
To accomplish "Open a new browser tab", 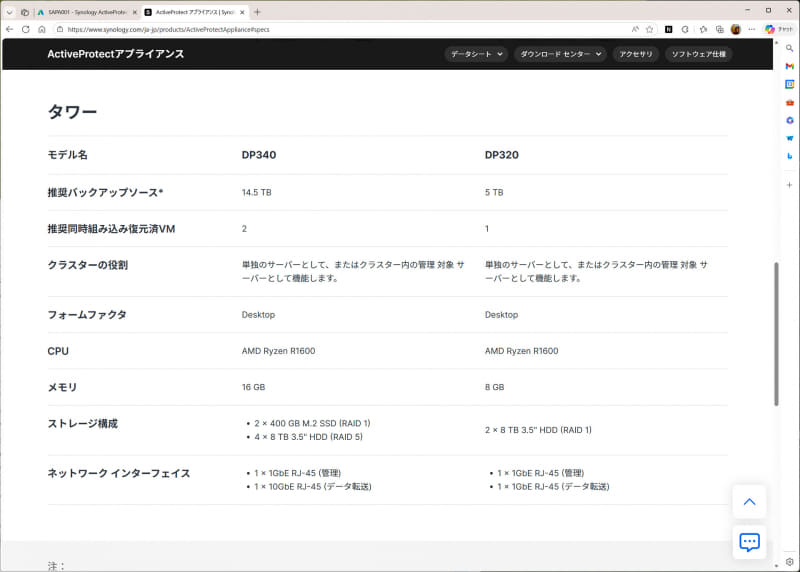I will pyautogui.click(x=257, y=12).
